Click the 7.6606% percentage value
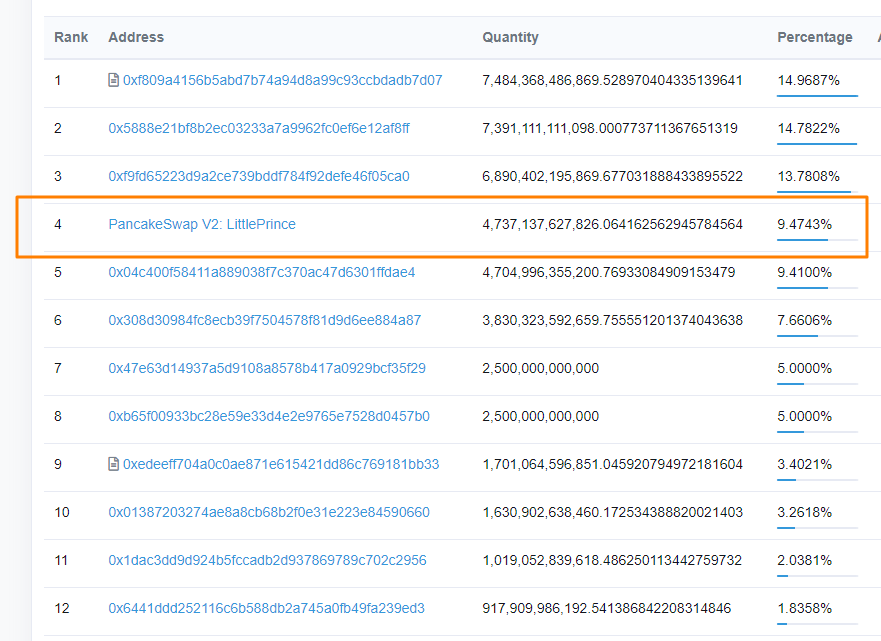The image size is (881, 641). (804, 320)
